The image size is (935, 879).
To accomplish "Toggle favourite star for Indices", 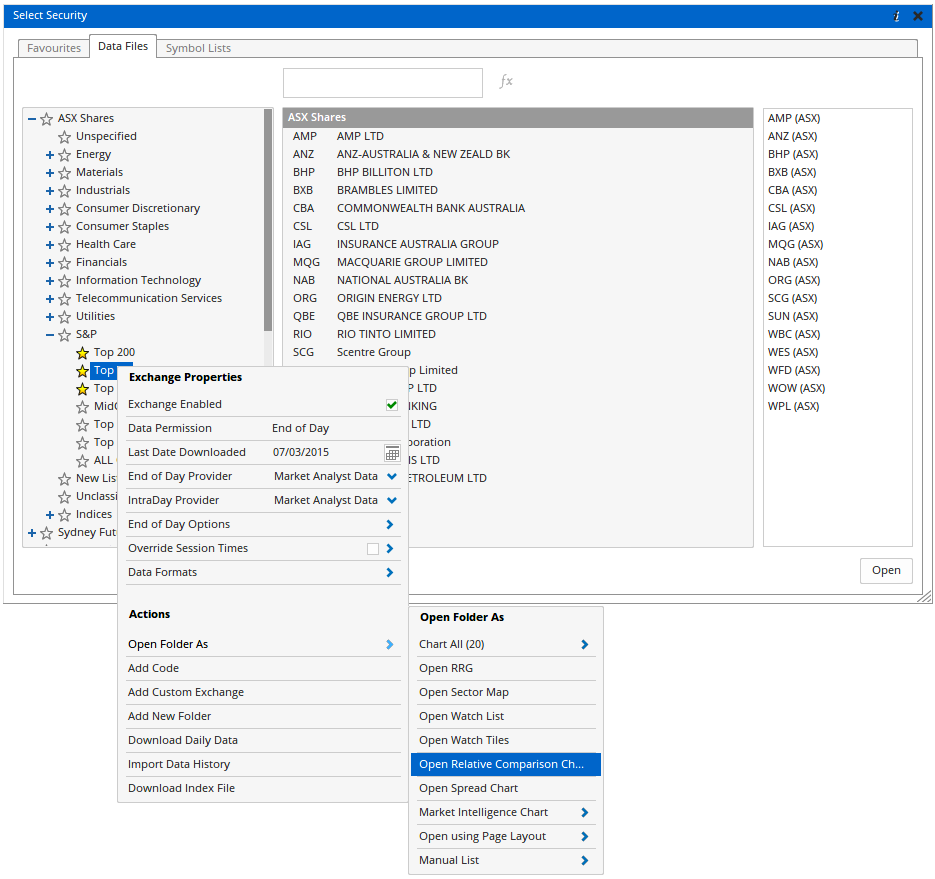I will click(64, 515).
